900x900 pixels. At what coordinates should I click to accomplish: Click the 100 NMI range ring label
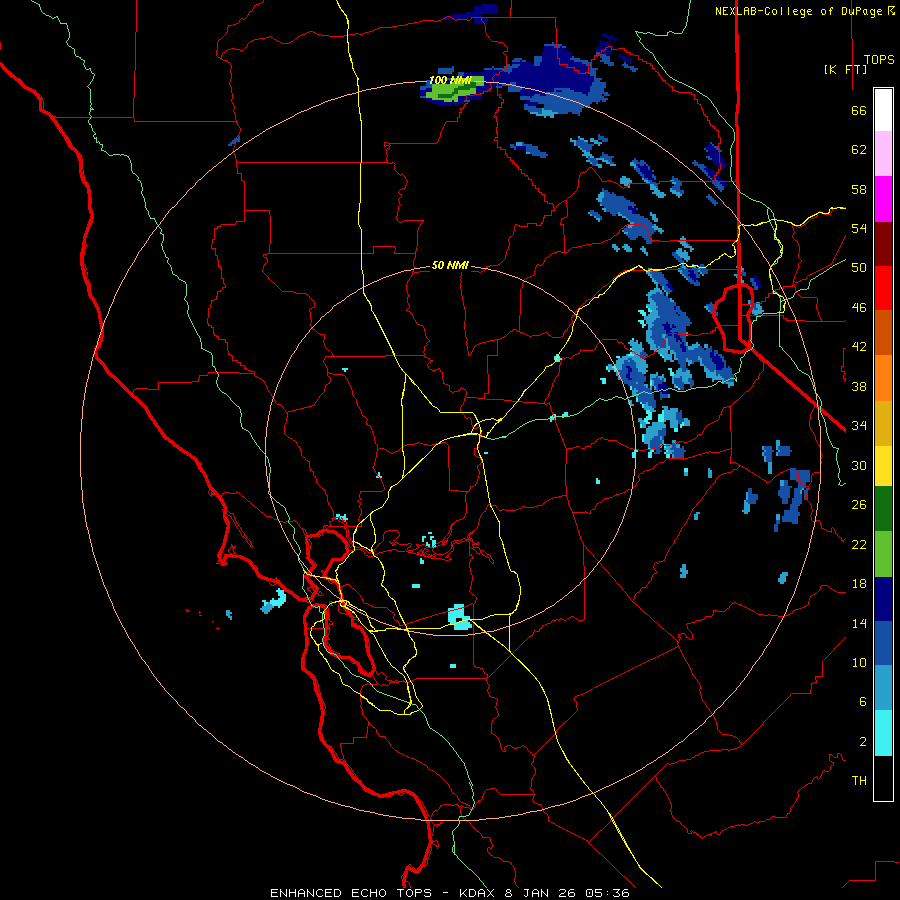pos(450,80)
